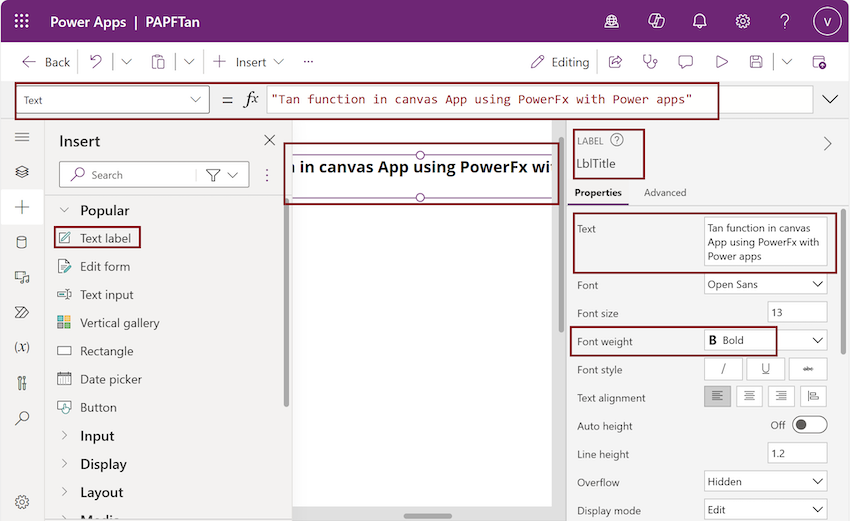Viewport: 850px width, 521px height.
Task: Collapse the Popular section
Action: click(x=64, y=210)
